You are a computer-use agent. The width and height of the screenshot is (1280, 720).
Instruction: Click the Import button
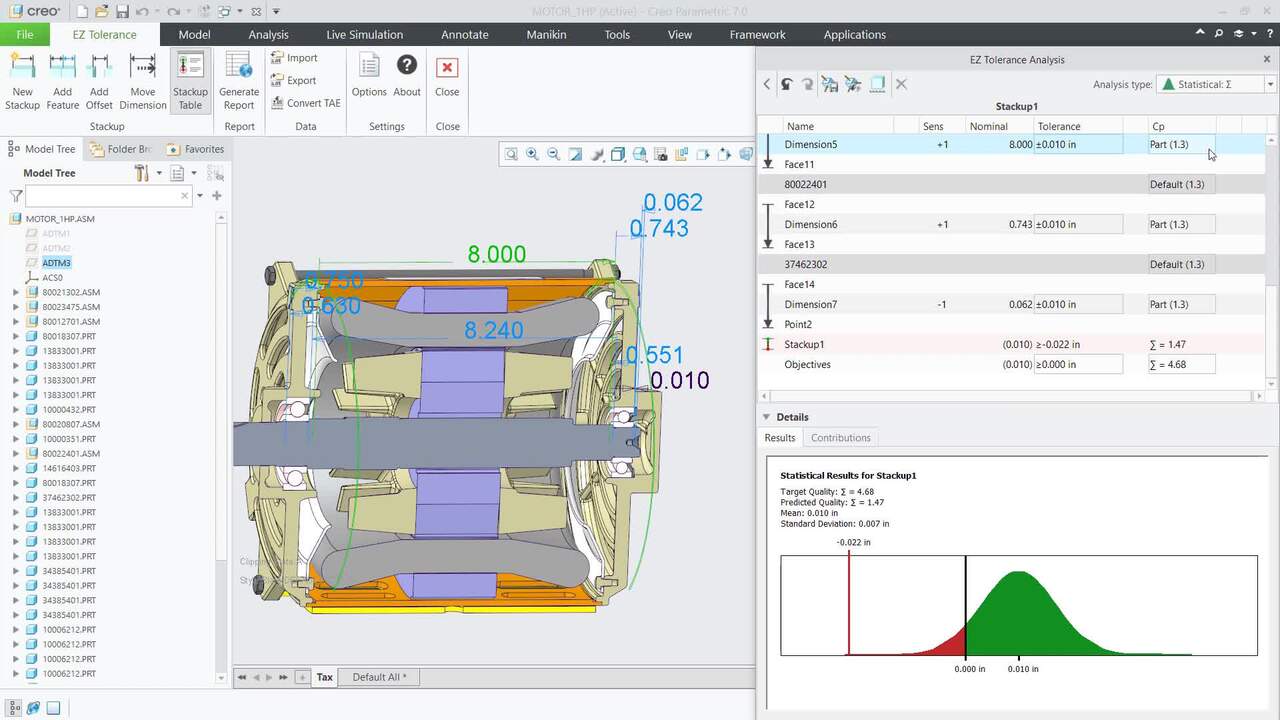click(294, 58)
